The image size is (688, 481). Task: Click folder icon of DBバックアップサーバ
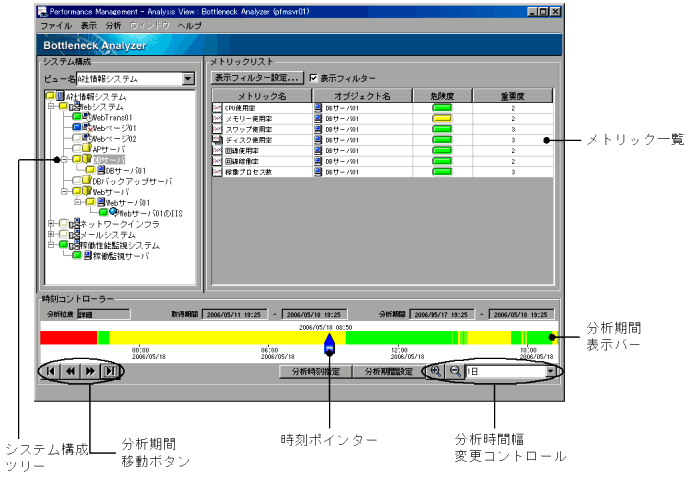click(x=87, y=180)
